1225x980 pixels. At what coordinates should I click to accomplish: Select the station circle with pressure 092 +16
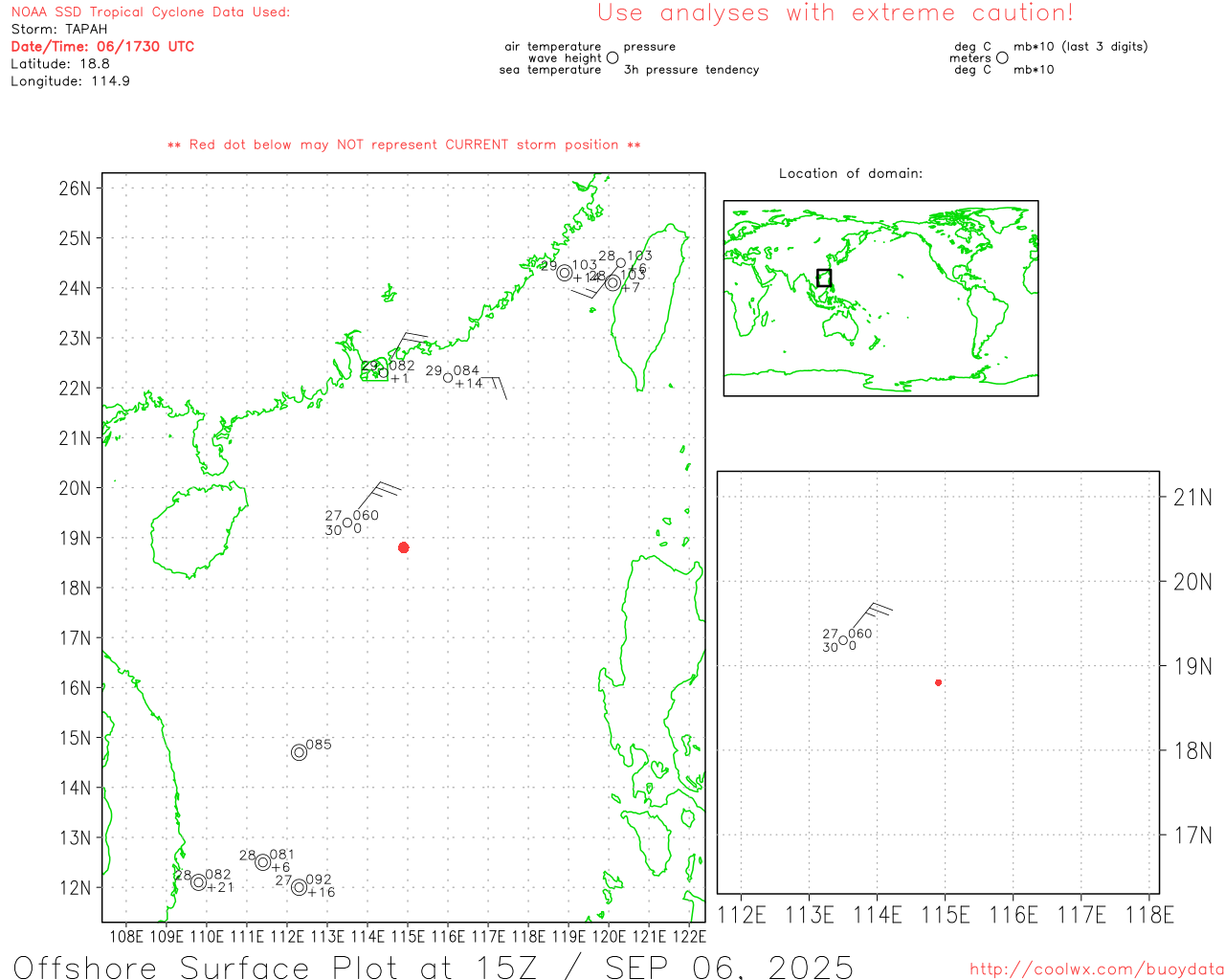click(299, 887)
